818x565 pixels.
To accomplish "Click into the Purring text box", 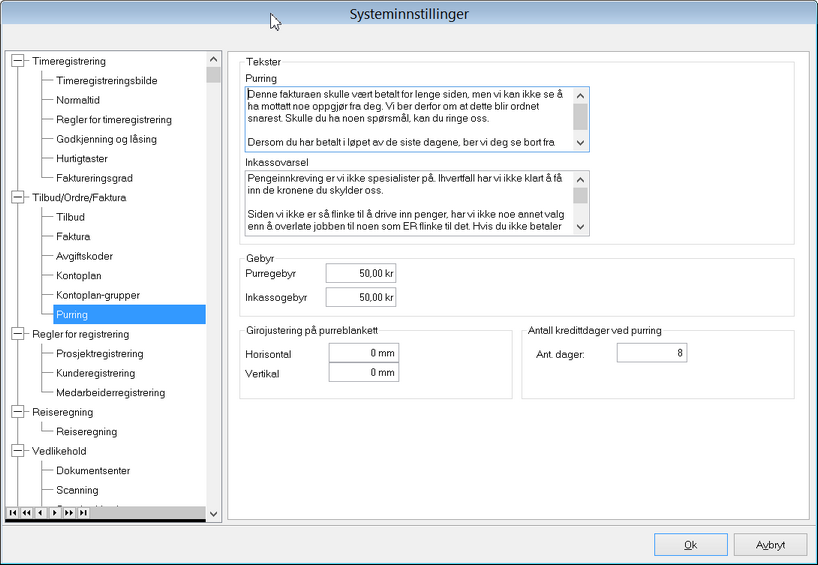I will click(408, 119).
